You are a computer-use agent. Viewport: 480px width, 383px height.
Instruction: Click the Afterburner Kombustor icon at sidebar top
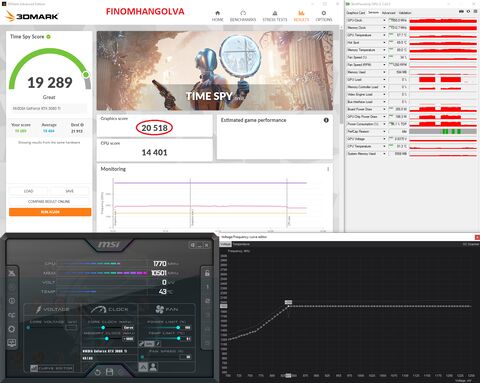point(12,273)
